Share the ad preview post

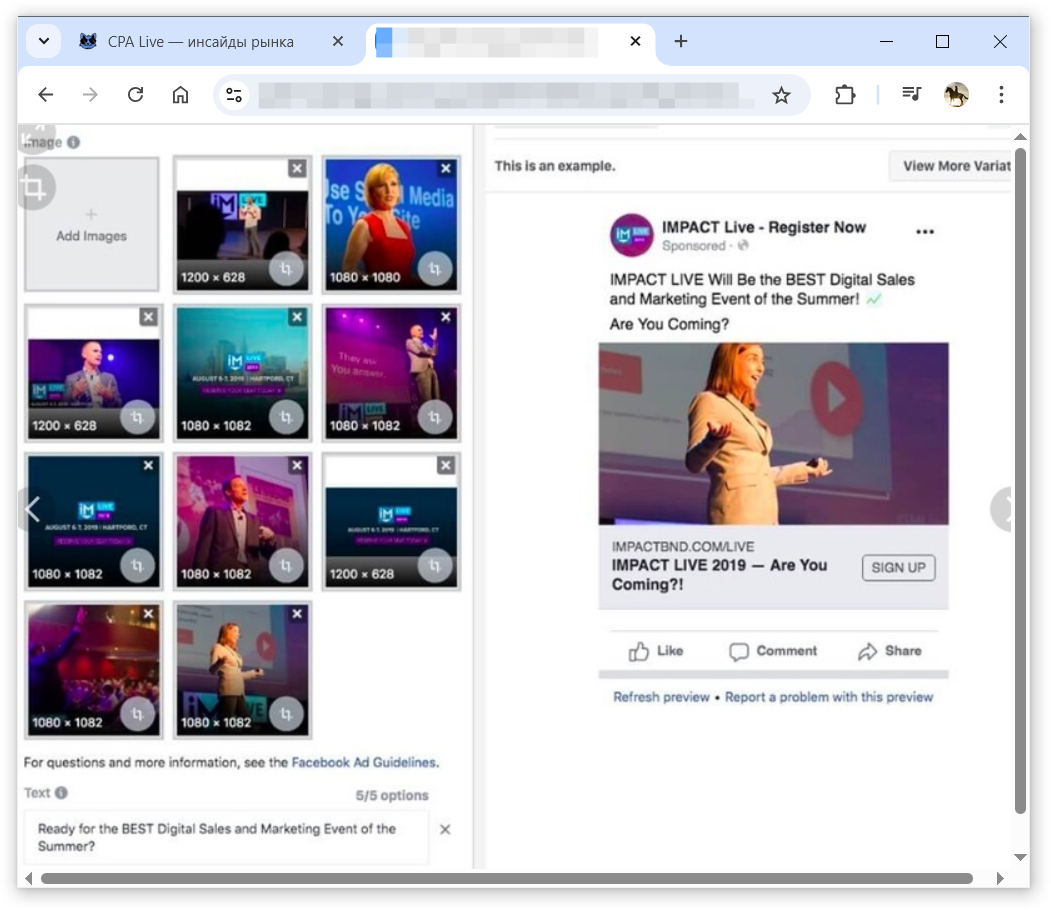pyautogui.click(x=889, y=651)
